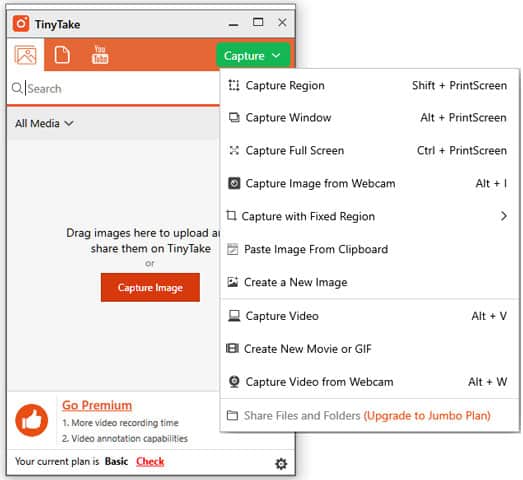The height and width of the screenshot is (480, 523).
Task: Click the webcam video icon
Action: pyautogui.click(x=234, y=382)
